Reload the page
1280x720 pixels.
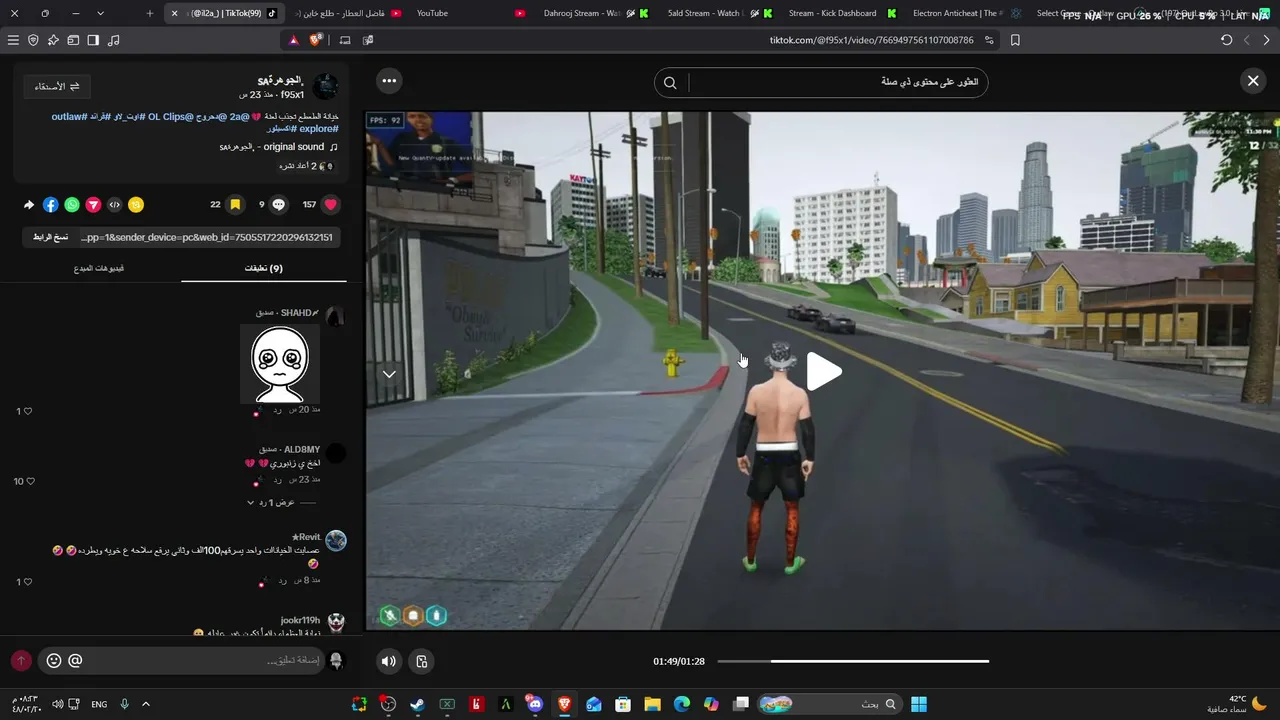coord(1227,40)
